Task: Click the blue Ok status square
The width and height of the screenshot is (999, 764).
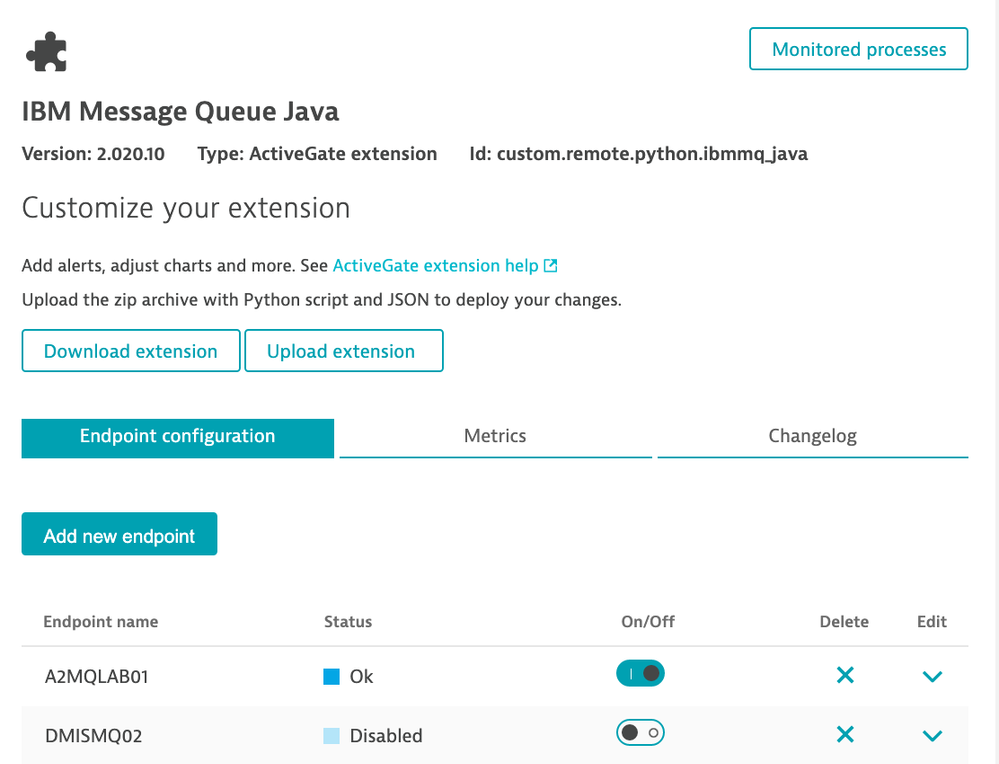Action: tap(332, 677)
